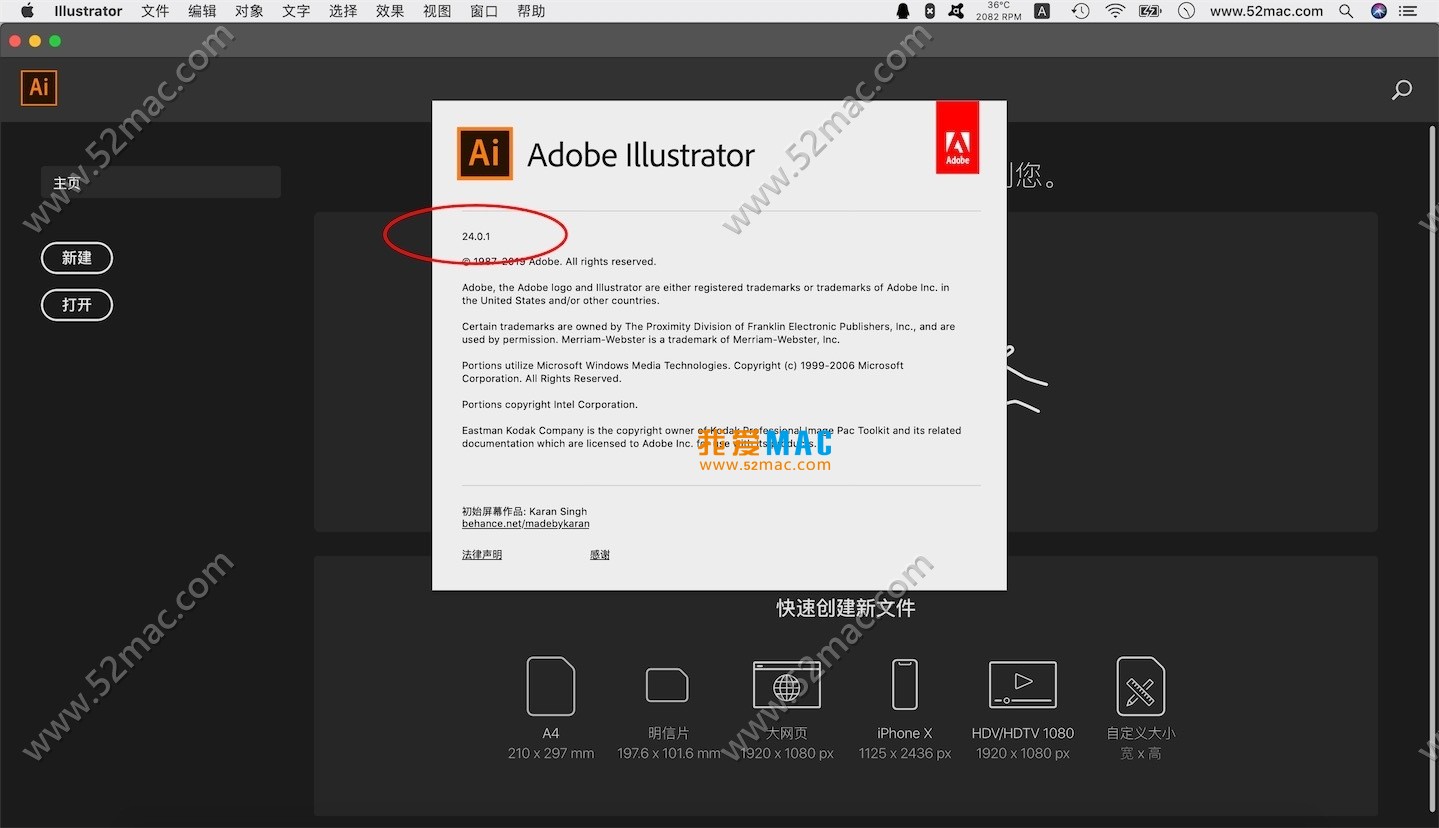This screenshot has width=1439, height=828.
Task: Click the Ai logo in the top-left corner
Action: tap(38, 88)
